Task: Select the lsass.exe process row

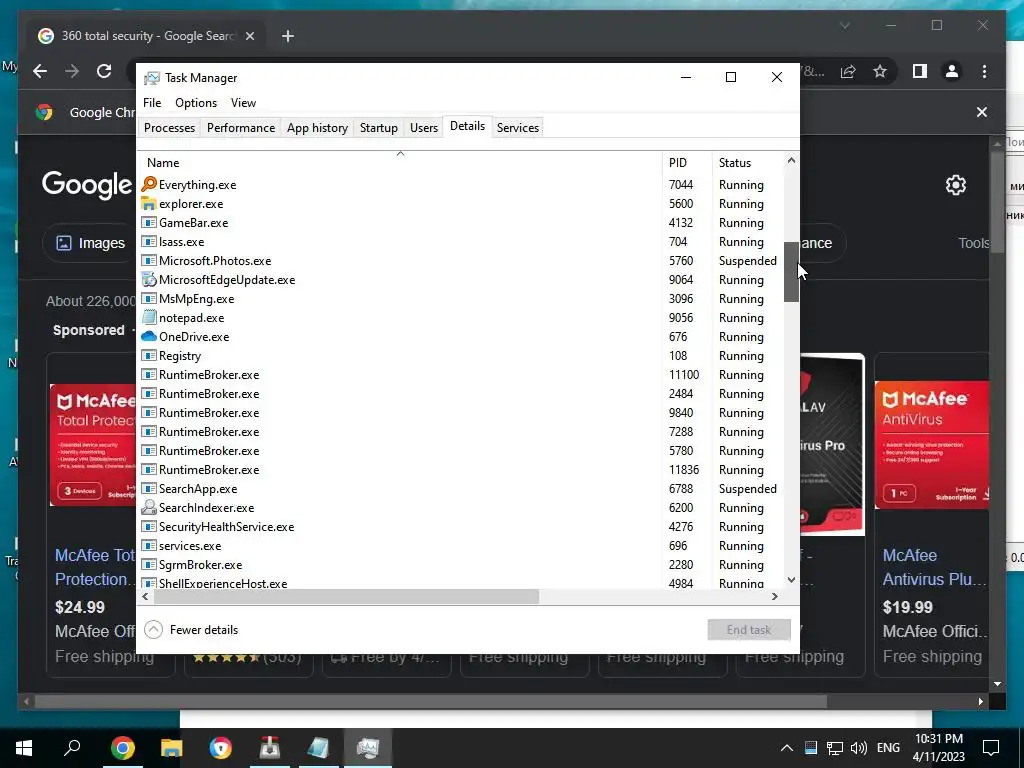Action: pos(460,242)
